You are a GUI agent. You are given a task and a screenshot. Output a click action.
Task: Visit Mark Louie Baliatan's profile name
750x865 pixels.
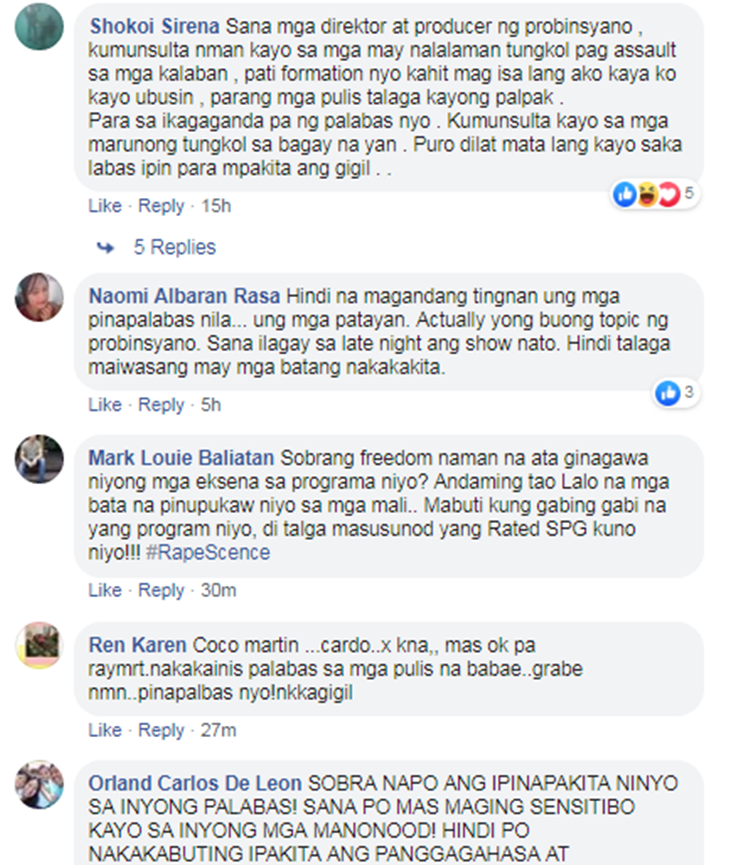(x=181, y=458)
